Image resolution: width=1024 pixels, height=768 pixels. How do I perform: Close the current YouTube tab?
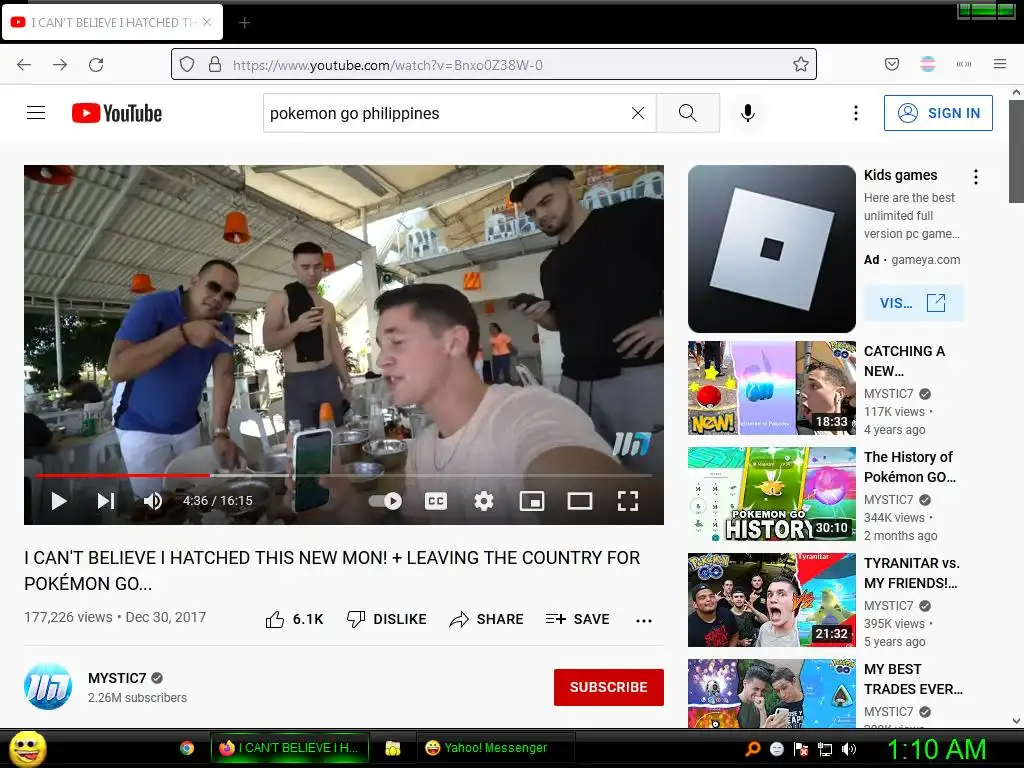(207, 22)
